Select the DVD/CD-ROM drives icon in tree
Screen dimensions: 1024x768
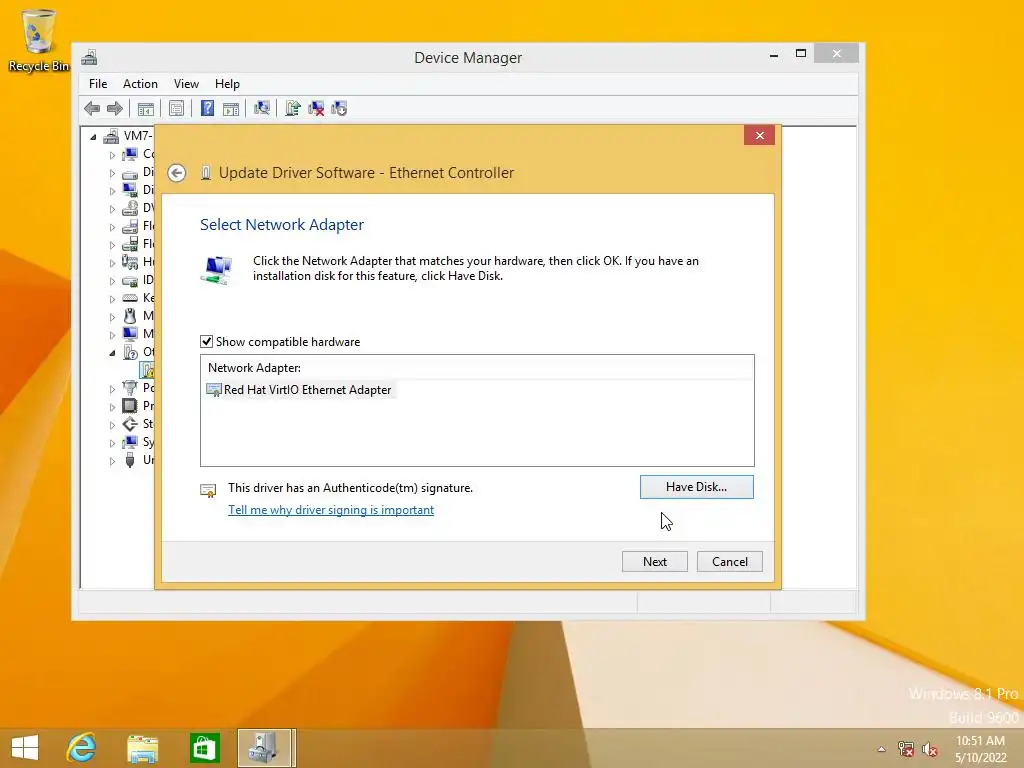(130, 208)
